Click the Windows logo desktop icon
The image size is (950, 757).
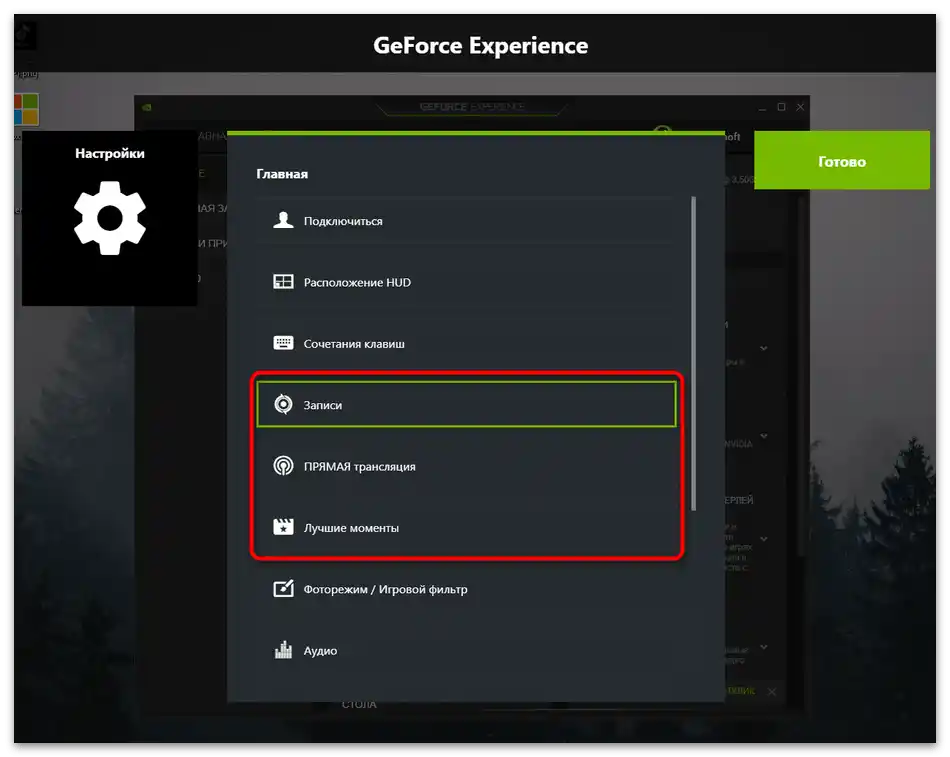[x=27, y=109]
